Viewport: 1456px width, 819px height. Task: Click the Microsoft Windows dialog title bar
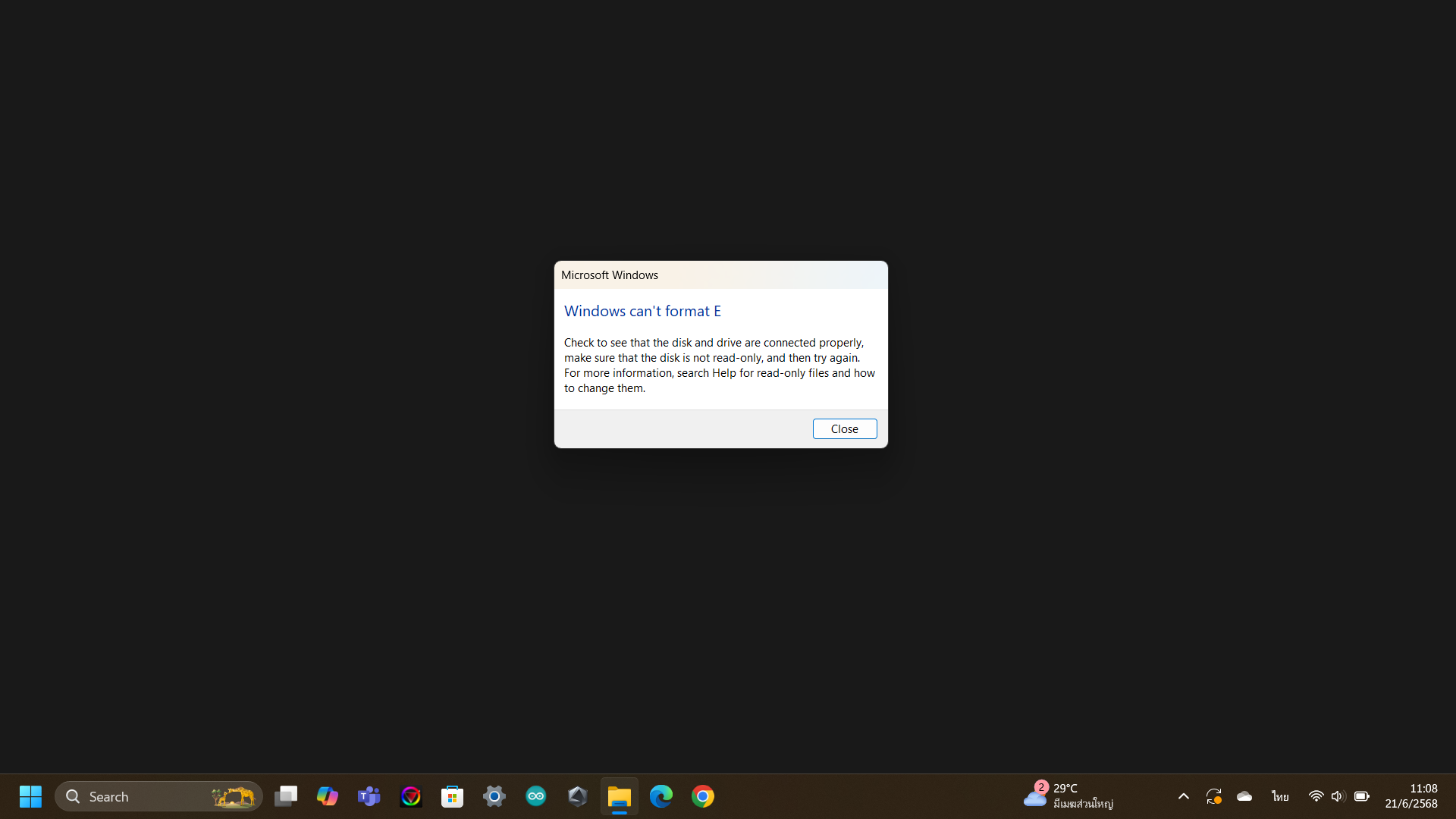[721, 275]
